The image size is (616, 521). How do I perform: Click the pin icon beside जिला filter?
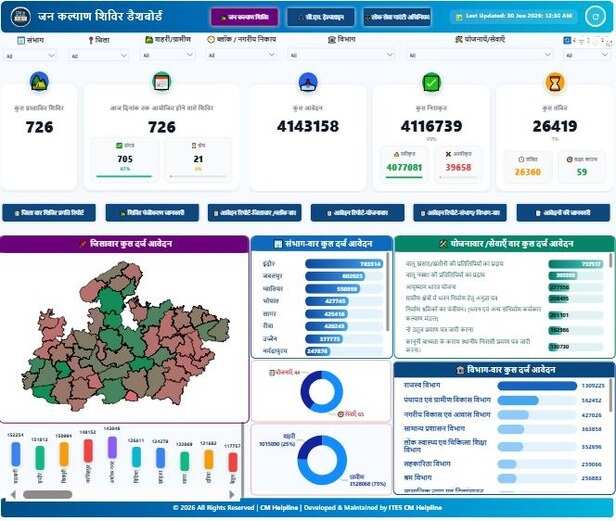pyautogui.click(x=91, y=40)
